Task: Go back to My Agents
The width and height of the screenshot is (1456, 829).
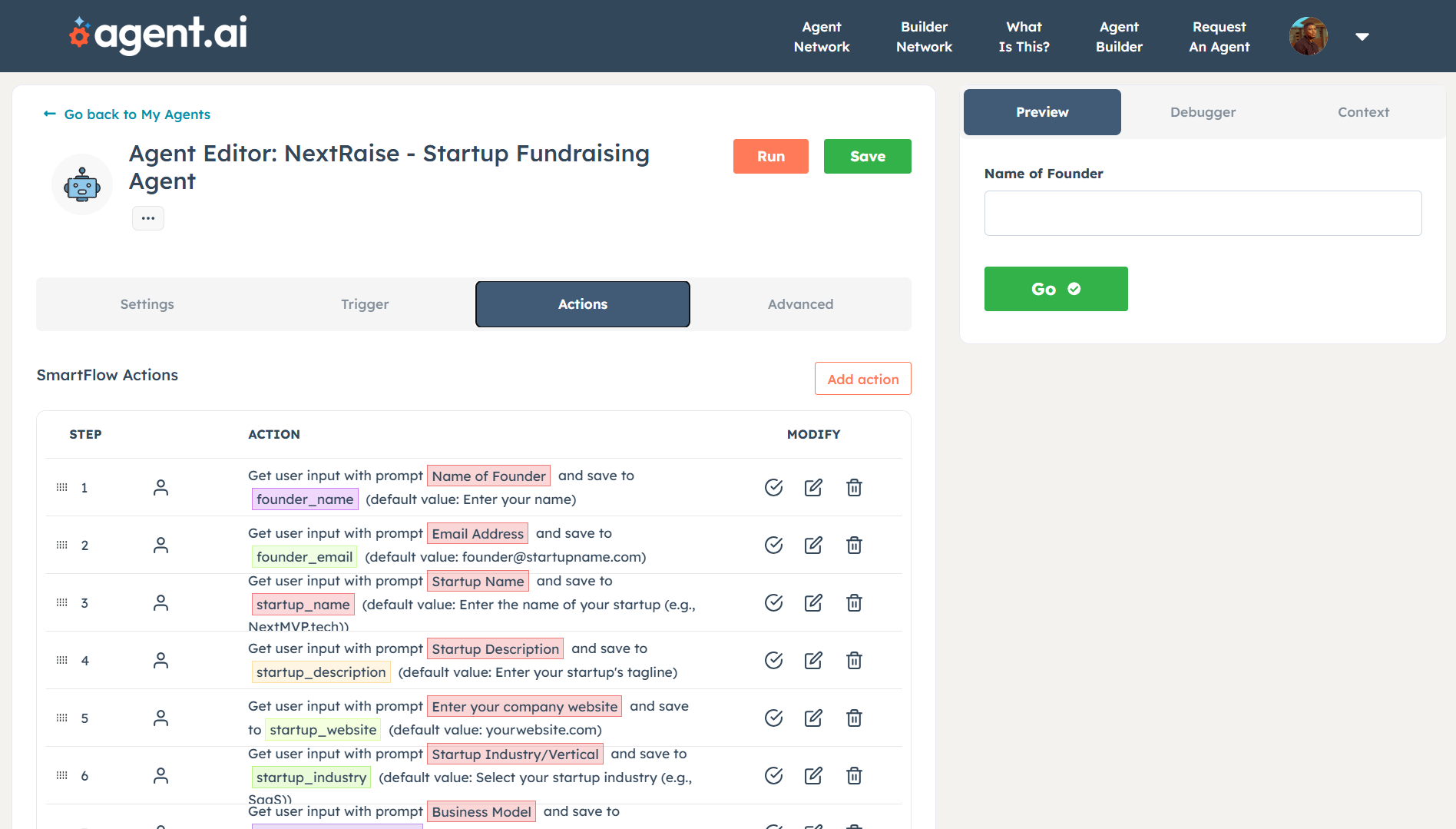Action: coord(127,114)
